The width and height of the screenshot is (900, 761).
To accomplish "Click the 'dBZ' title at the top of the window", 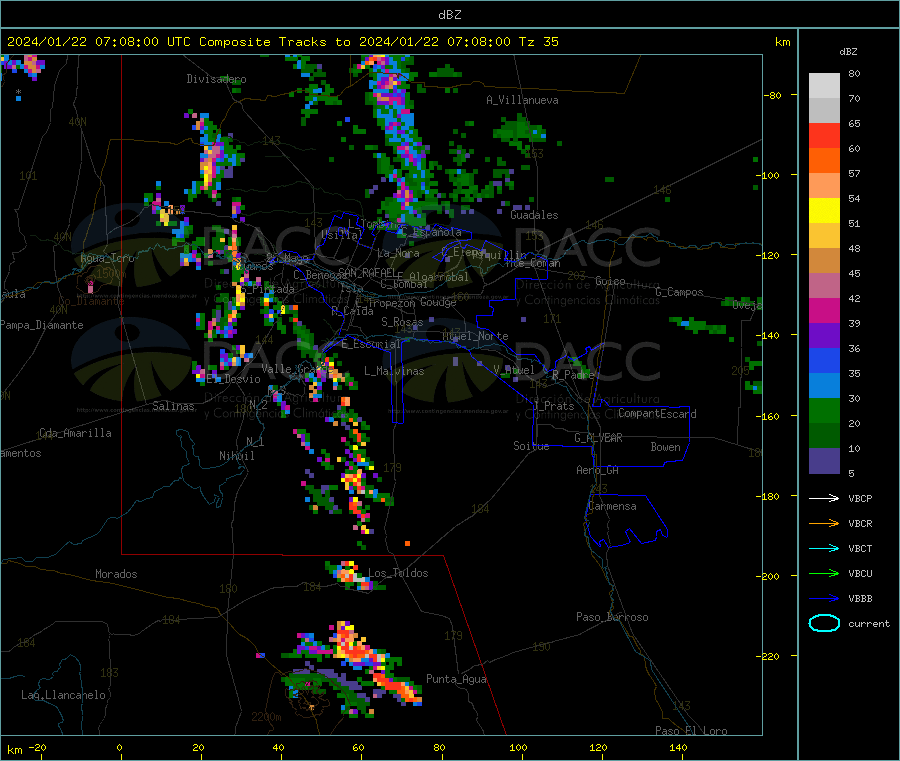I will coord(449,15).
